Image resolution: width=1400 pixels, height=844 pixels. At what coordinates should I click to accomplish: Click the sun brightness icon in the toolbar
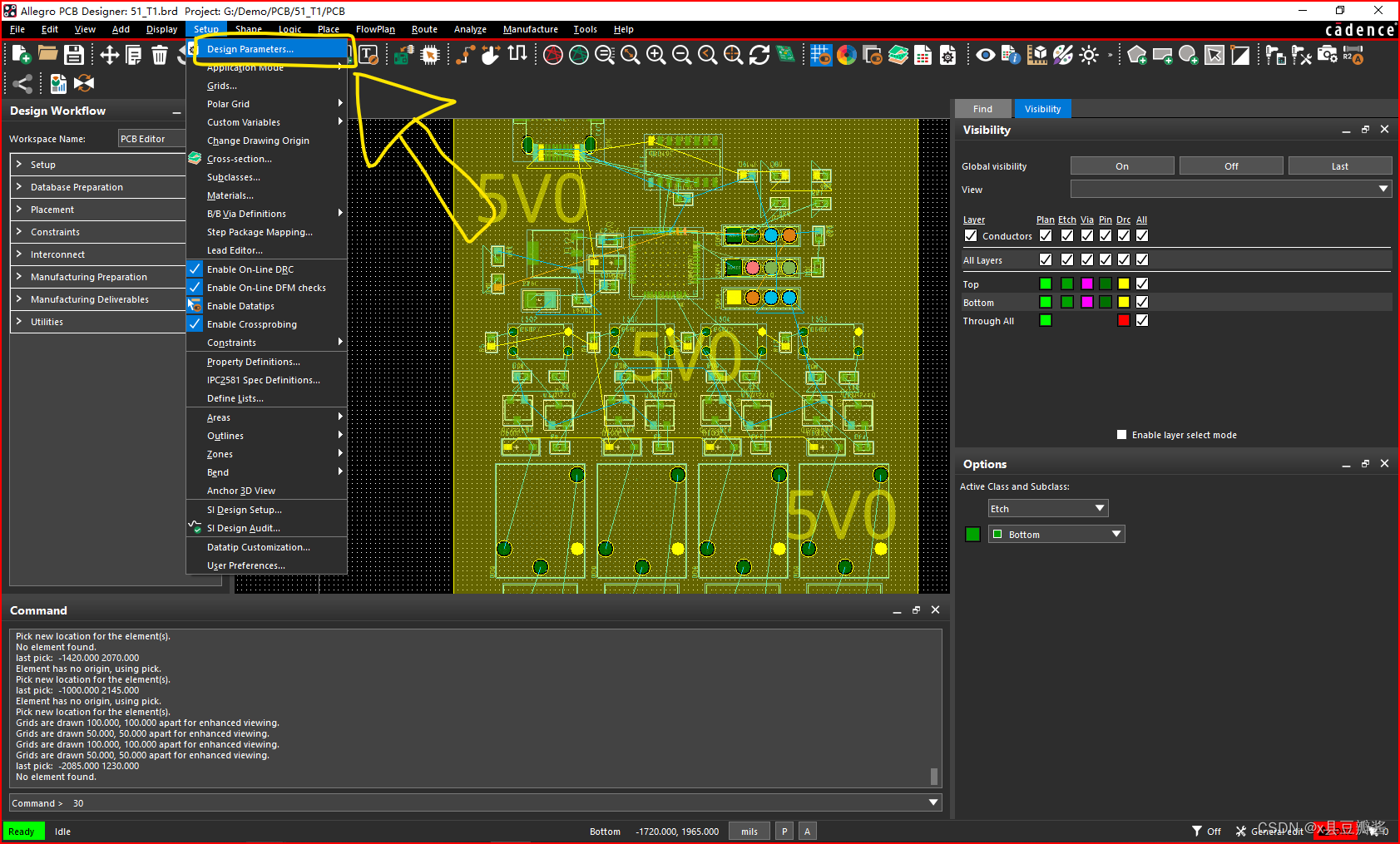(x=1089, y=55)
